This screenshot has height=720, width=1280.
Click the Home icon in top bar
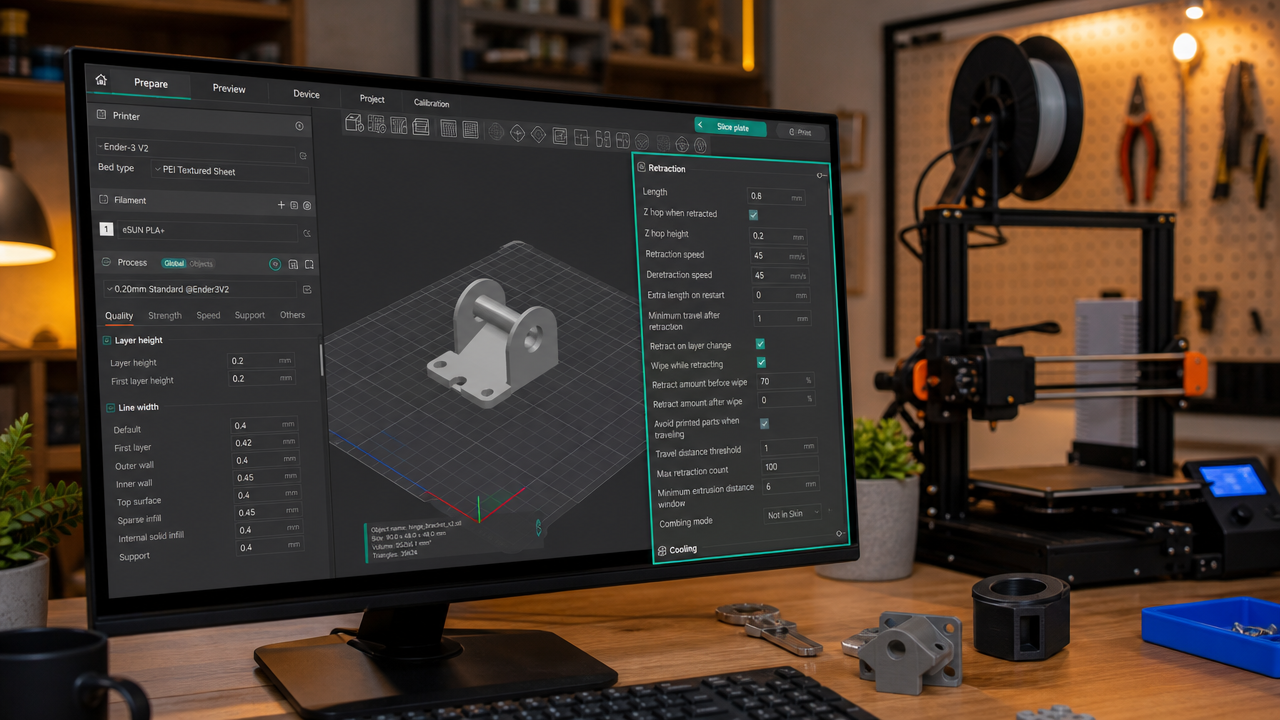coord(101,80)
